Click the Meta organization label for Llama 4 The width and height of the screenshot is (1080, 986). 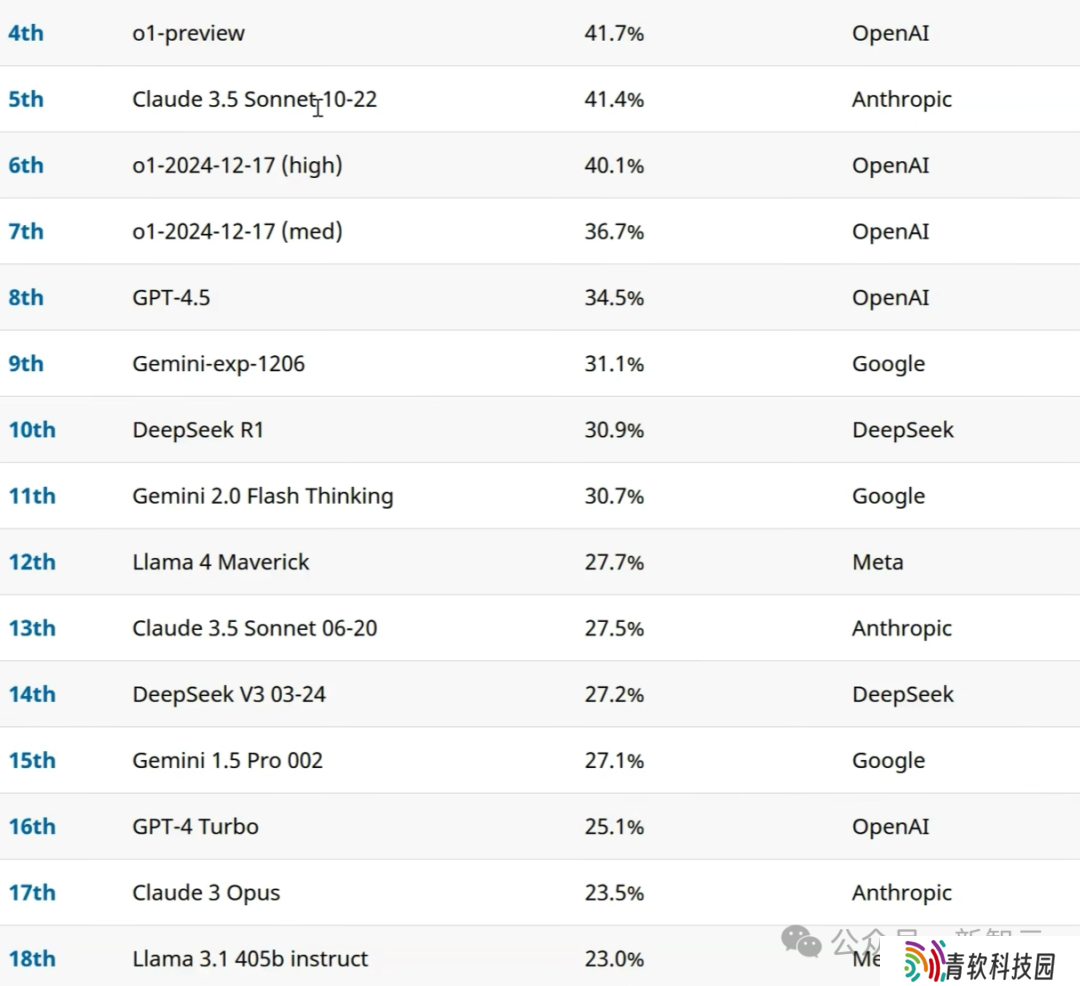[878, 562]
